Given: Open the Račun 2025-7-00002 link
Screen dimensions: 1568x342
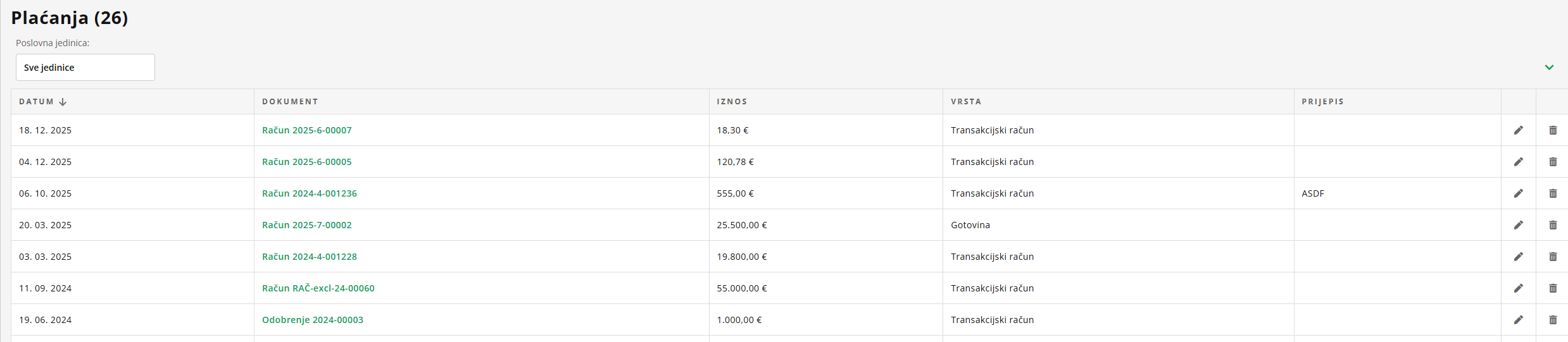Looking at the screenshot, I should click(x=307, y=225).
